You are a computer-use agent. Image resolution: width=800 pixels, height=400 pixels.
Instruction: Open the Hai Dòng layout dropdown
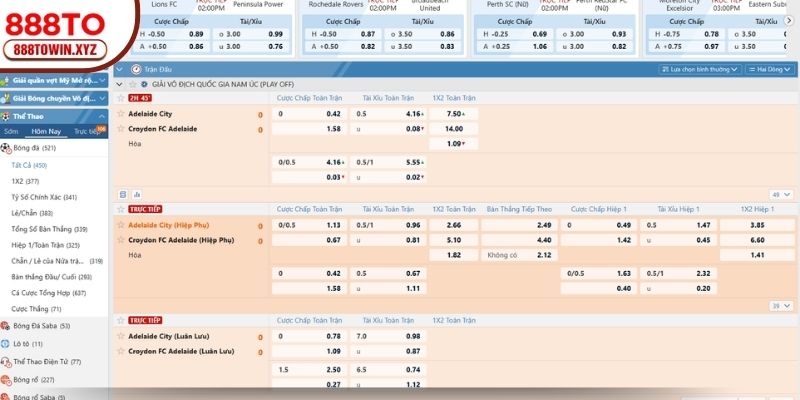pyautogui.click(x=770, y=69)
